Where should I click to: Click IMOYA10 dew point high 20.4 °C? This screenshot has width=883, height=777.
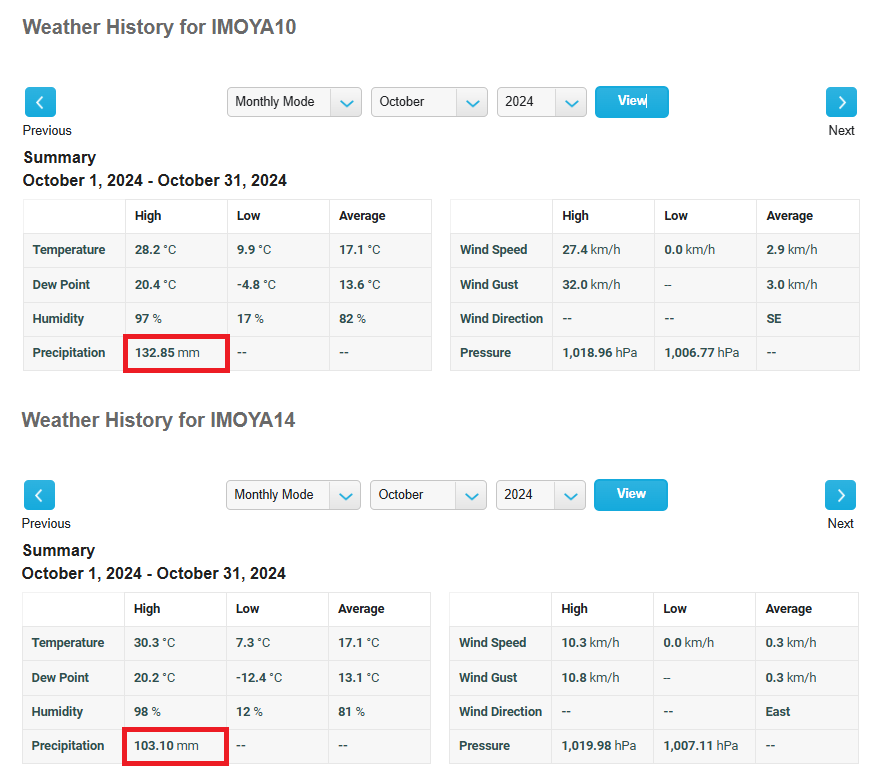tap(155, 285)
